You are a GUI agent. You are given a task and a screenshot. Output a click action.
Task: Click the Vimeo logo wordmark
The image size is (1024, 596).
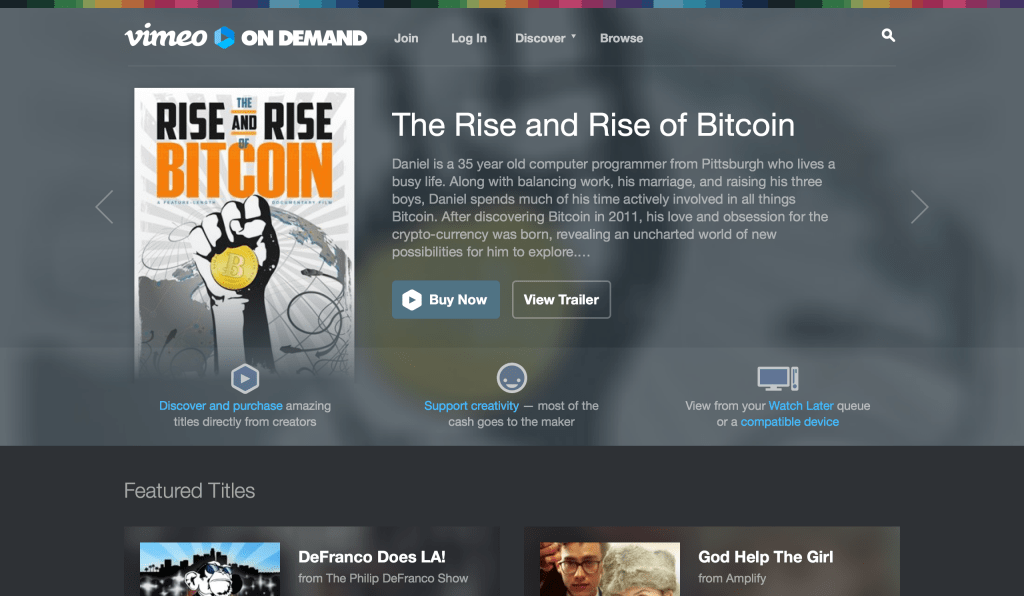(x=166, y=36)
